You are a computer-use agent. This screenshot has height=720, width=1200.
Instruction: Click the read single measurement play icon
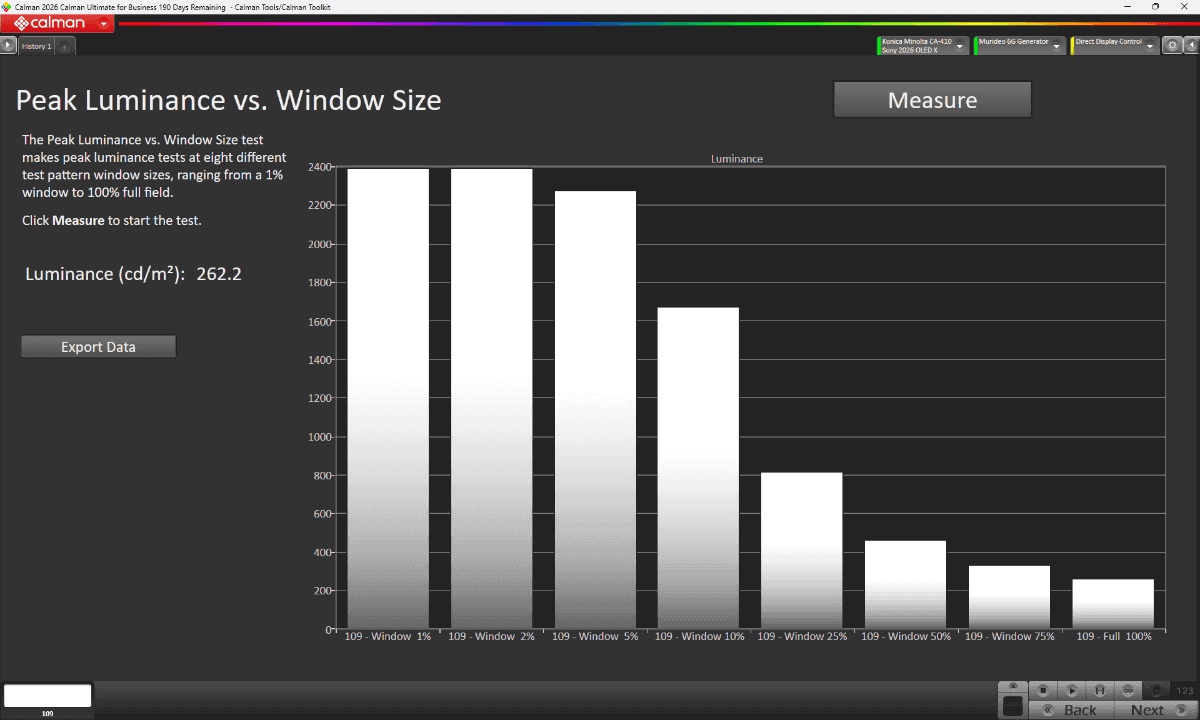[x=1071, y=690]
